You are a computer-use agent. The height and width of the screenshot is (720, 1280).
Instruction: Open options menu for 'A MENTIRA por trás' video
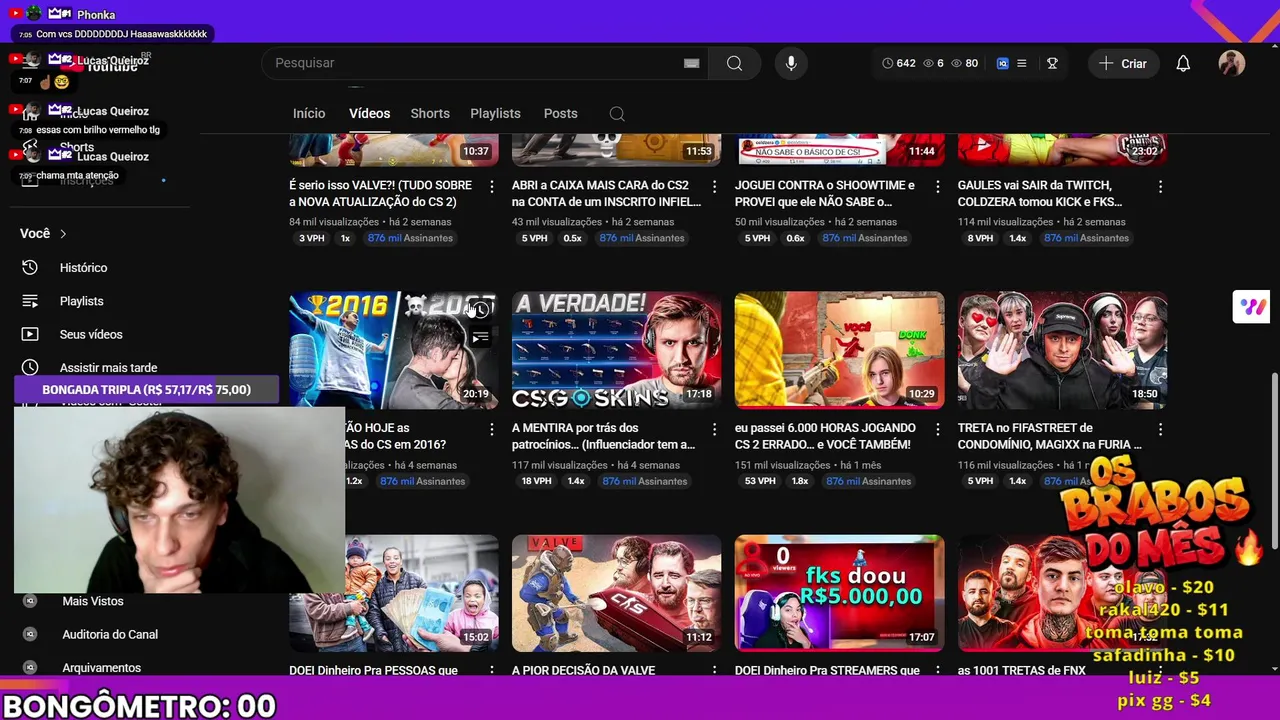[x=714, y=429]
